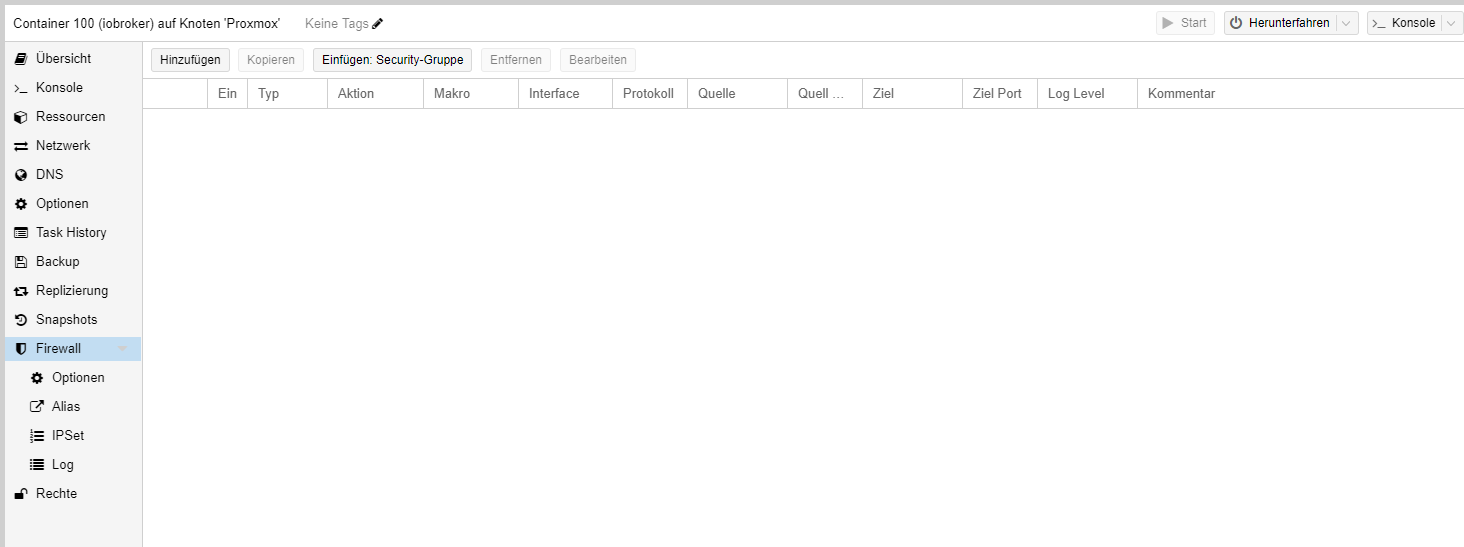The height and width of the screenshot is (547, 1464).
Task: Click the Optionen gear icon above Task History
Action: tap(20, 204)
